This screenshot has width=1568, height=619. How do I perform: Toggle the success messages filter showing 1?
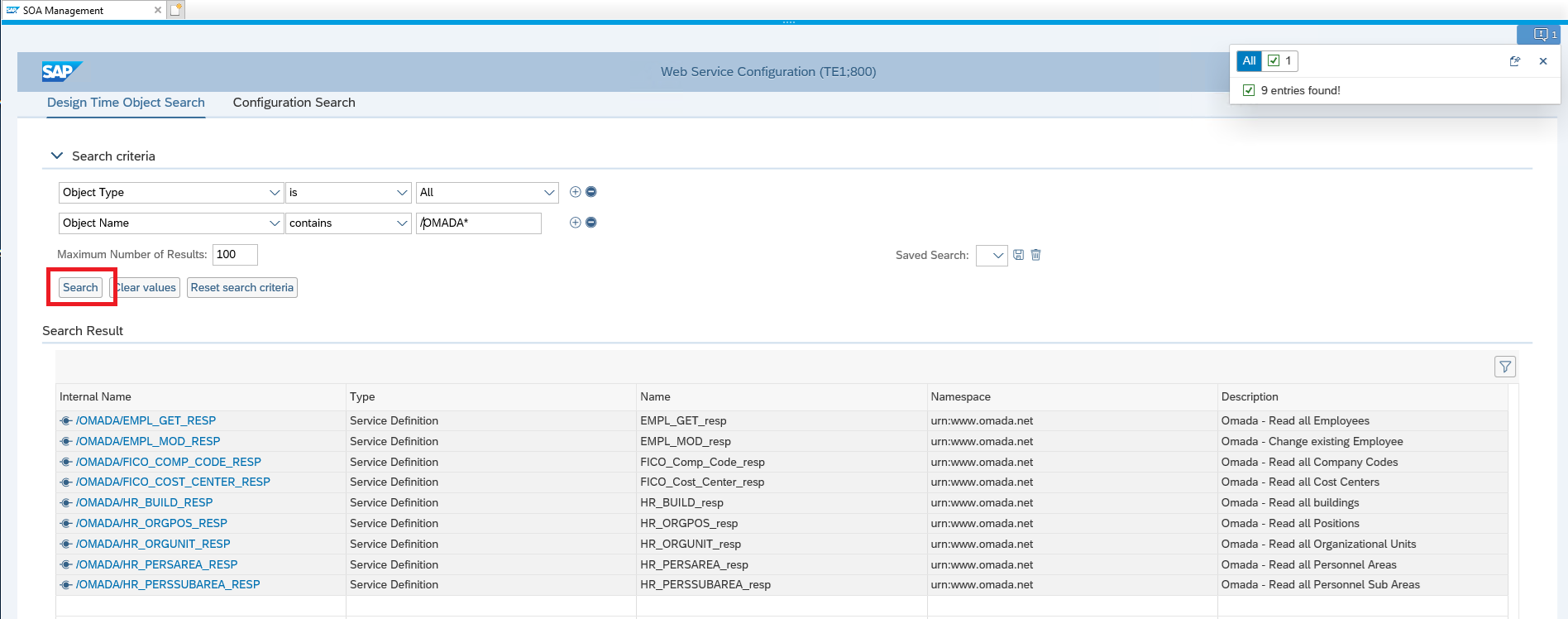click(1280, 60)
